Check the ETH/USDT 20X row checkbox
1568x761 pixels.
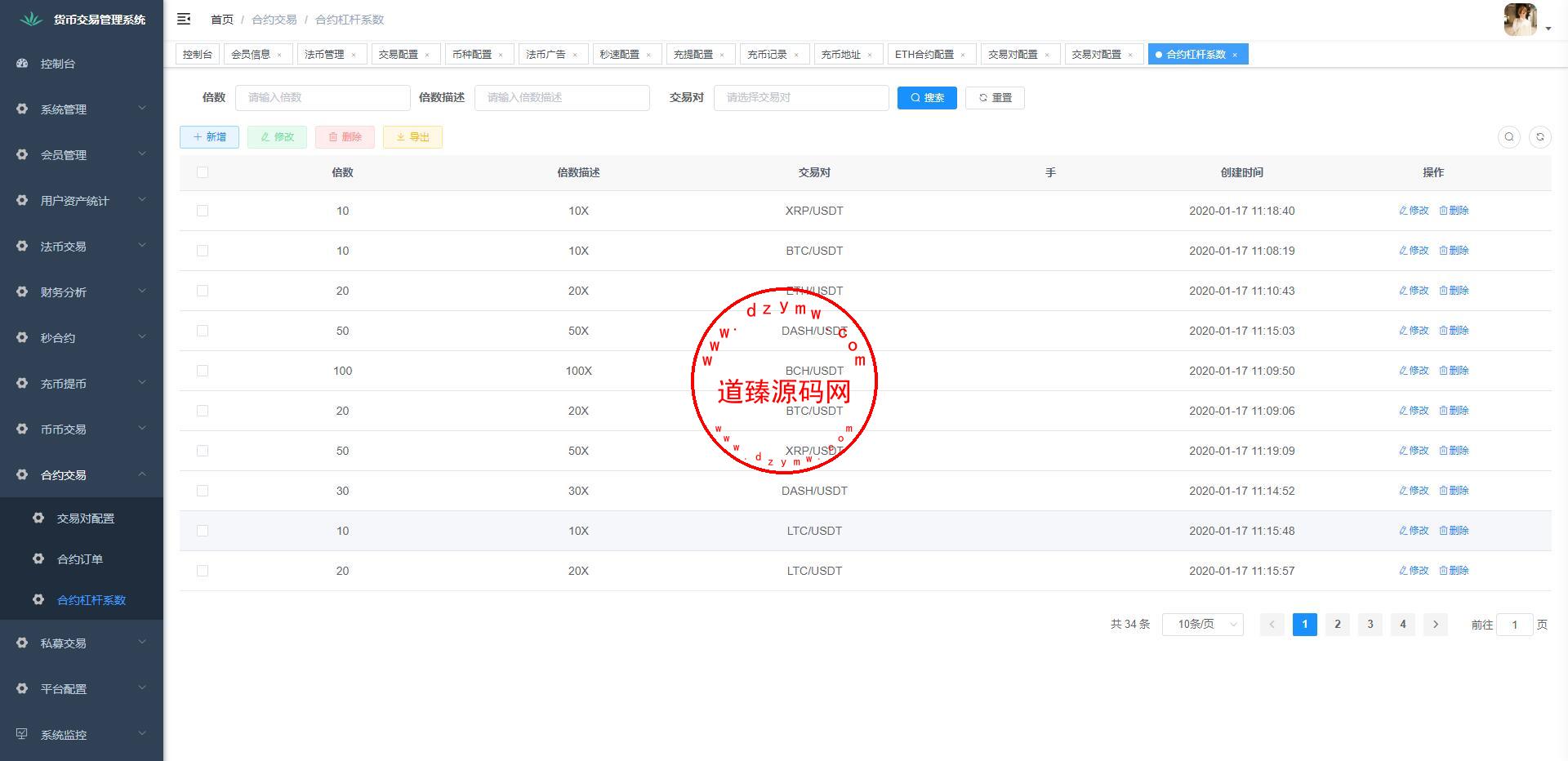(203, 291)
